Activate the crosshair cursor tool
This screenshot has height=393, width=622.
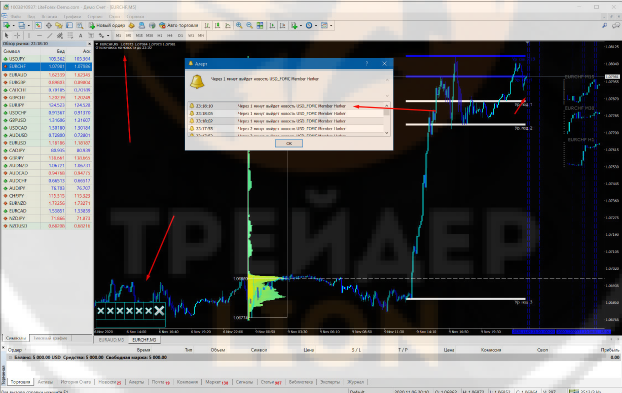coord(17,35)
